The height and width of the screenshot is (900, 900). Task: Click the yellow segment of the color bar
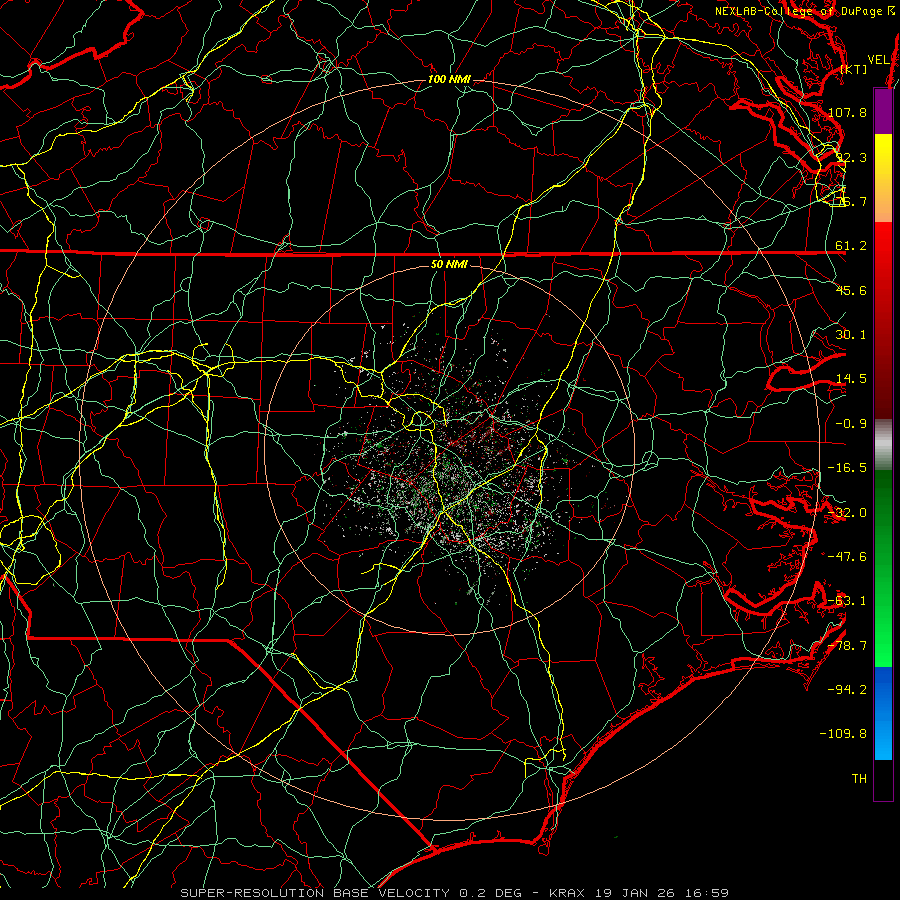883,155
